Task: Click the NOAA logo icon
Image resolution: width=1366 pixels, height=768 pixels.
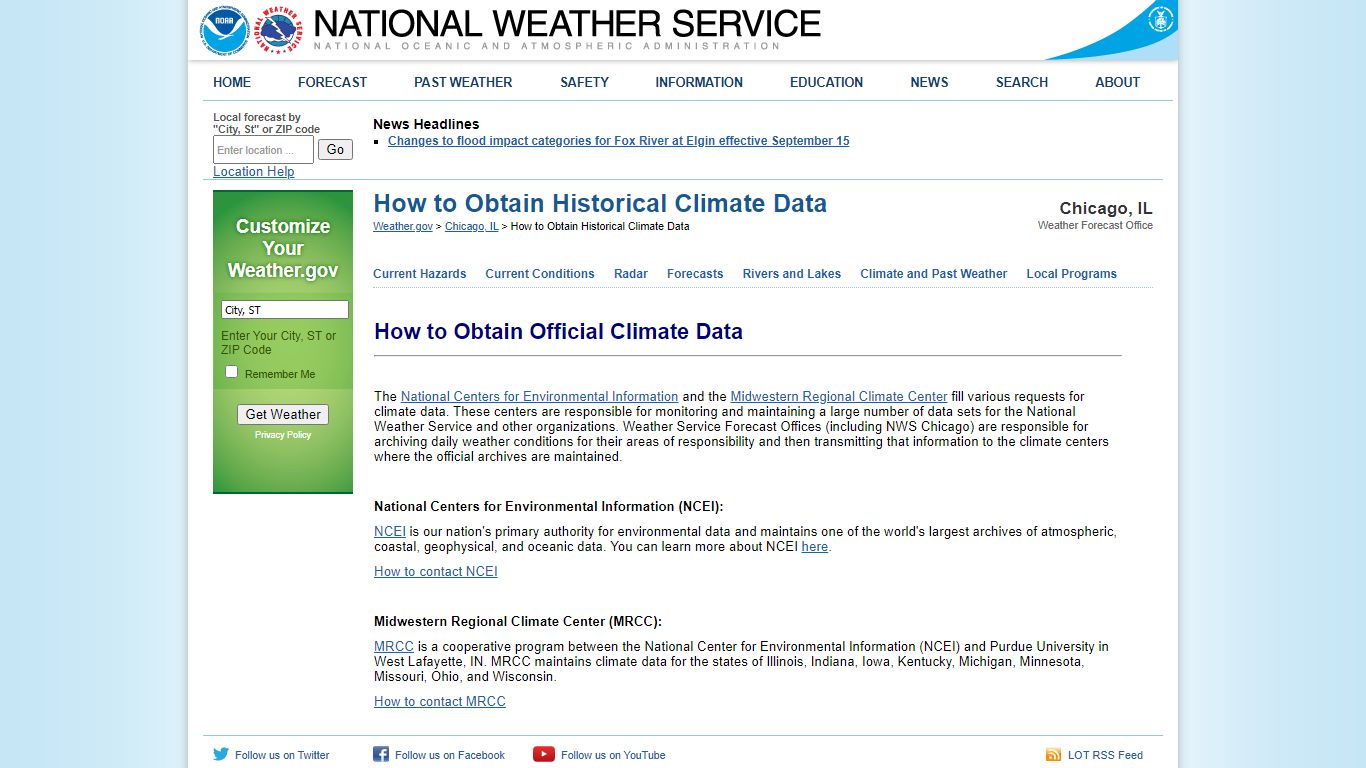Action: (224, 31)
